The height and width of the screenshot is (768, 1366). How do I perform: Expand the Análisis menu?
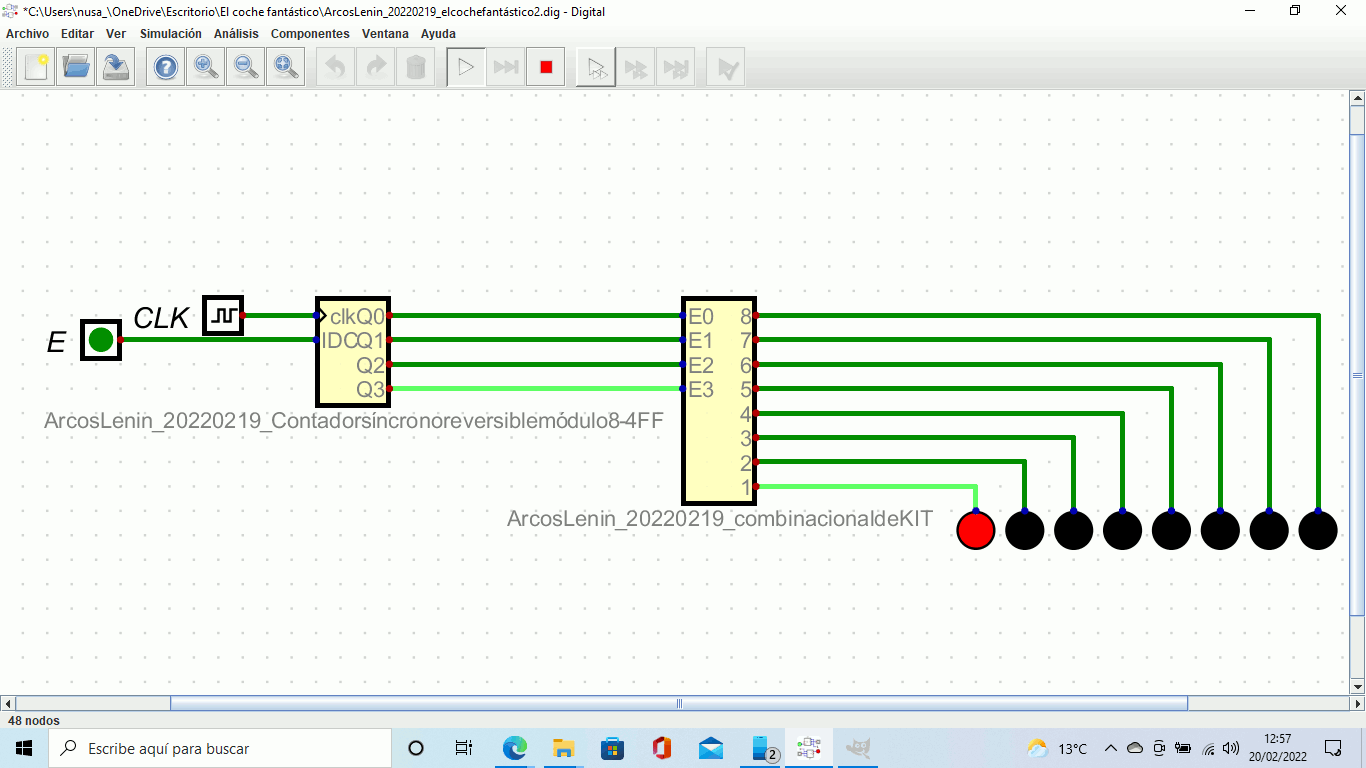pos(236,34)
